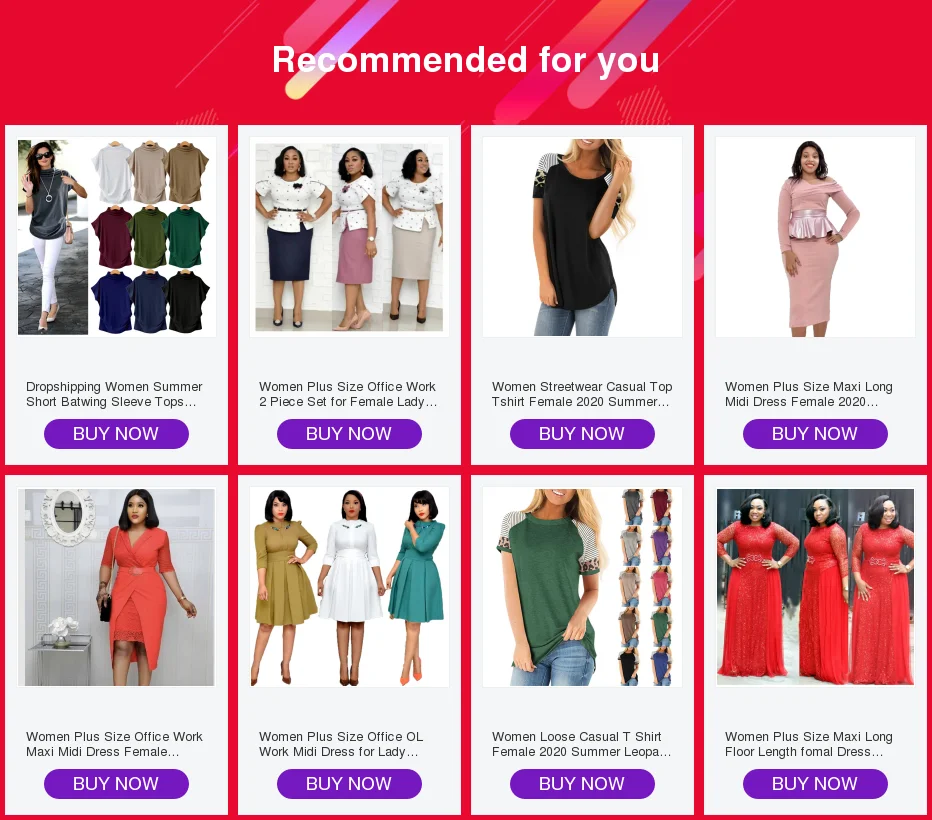Click the Recommended for you banner heading
932x820 pixels.
(x=466, y=60)
